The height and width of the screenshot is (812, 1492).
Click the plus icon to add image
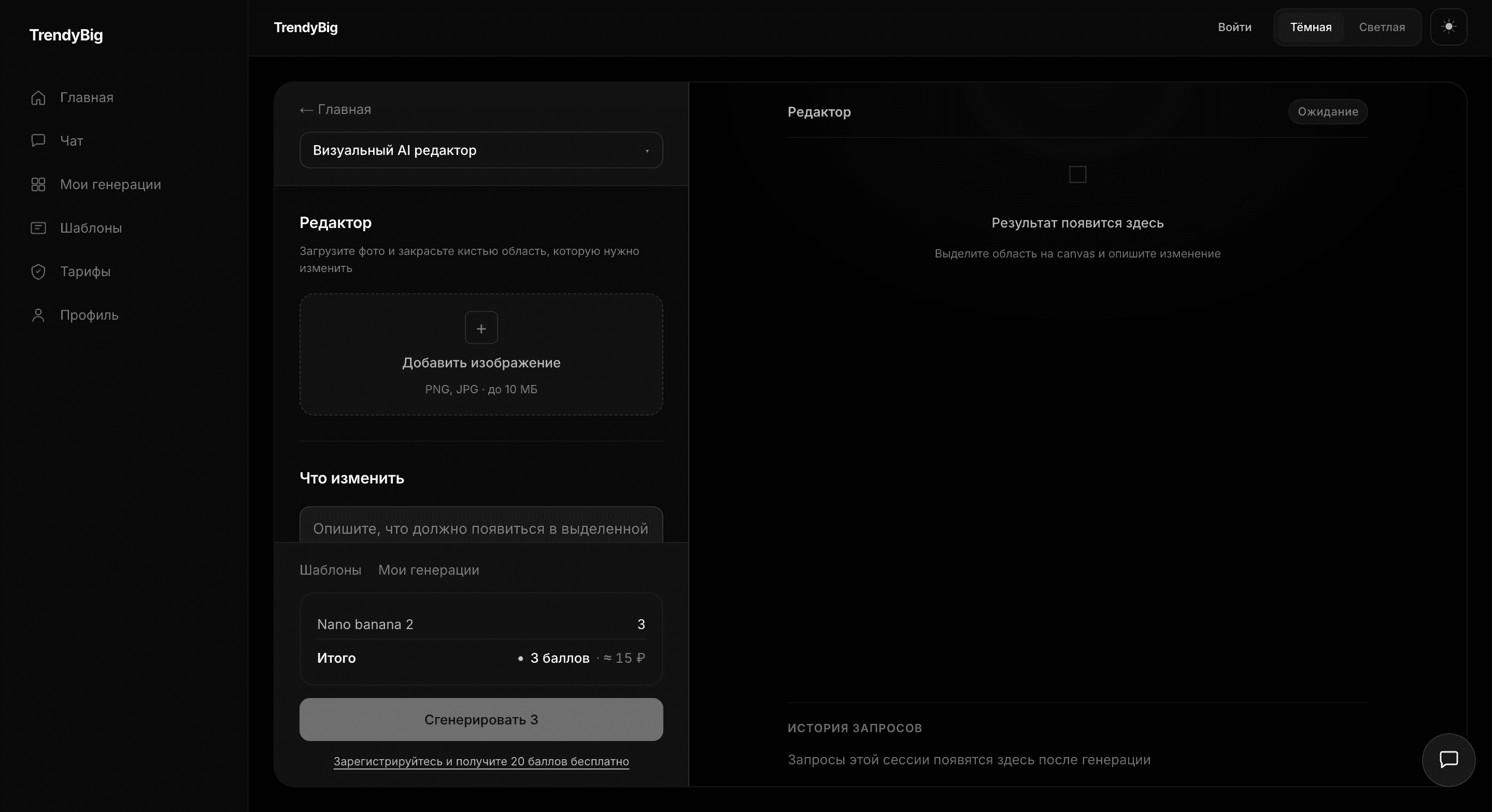click(x=481, y=328)
